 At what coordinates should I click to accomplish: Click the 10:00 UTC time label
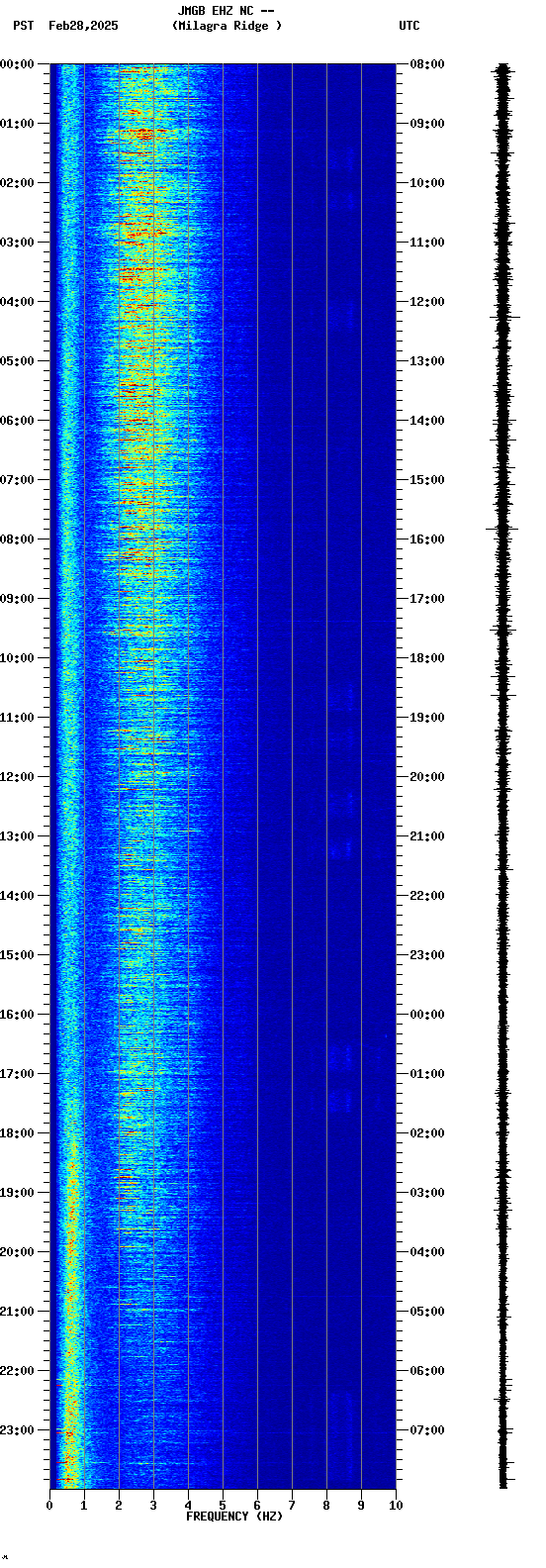427,183
